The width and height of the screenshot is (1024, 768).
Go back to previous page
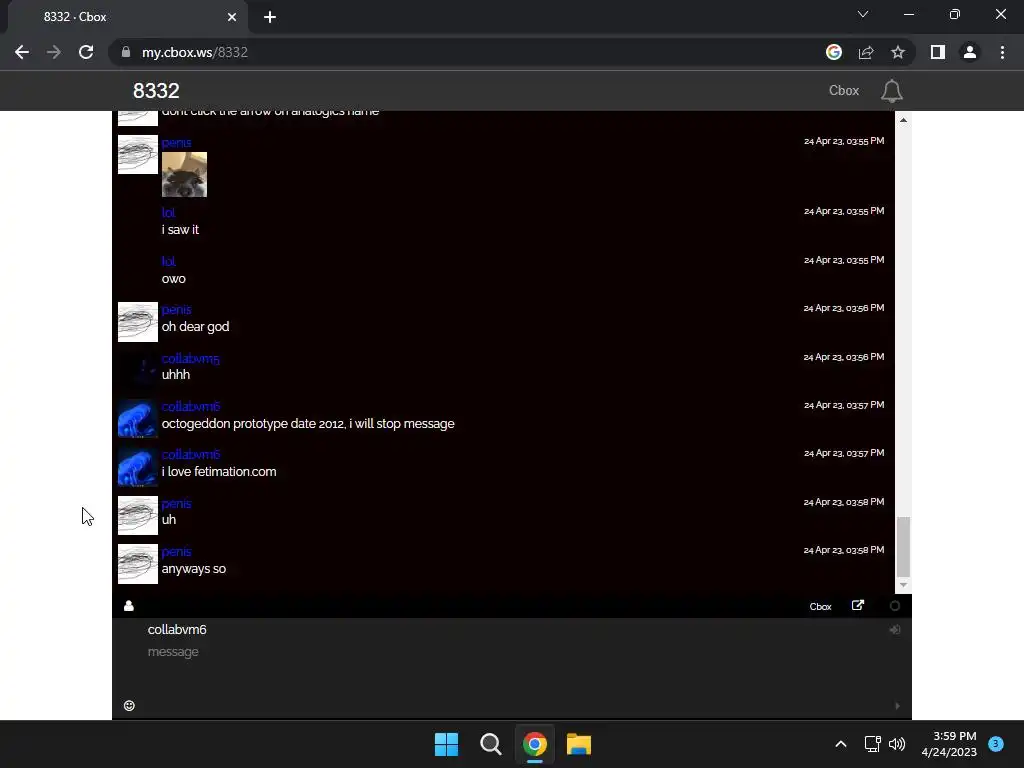coord(22,52)
